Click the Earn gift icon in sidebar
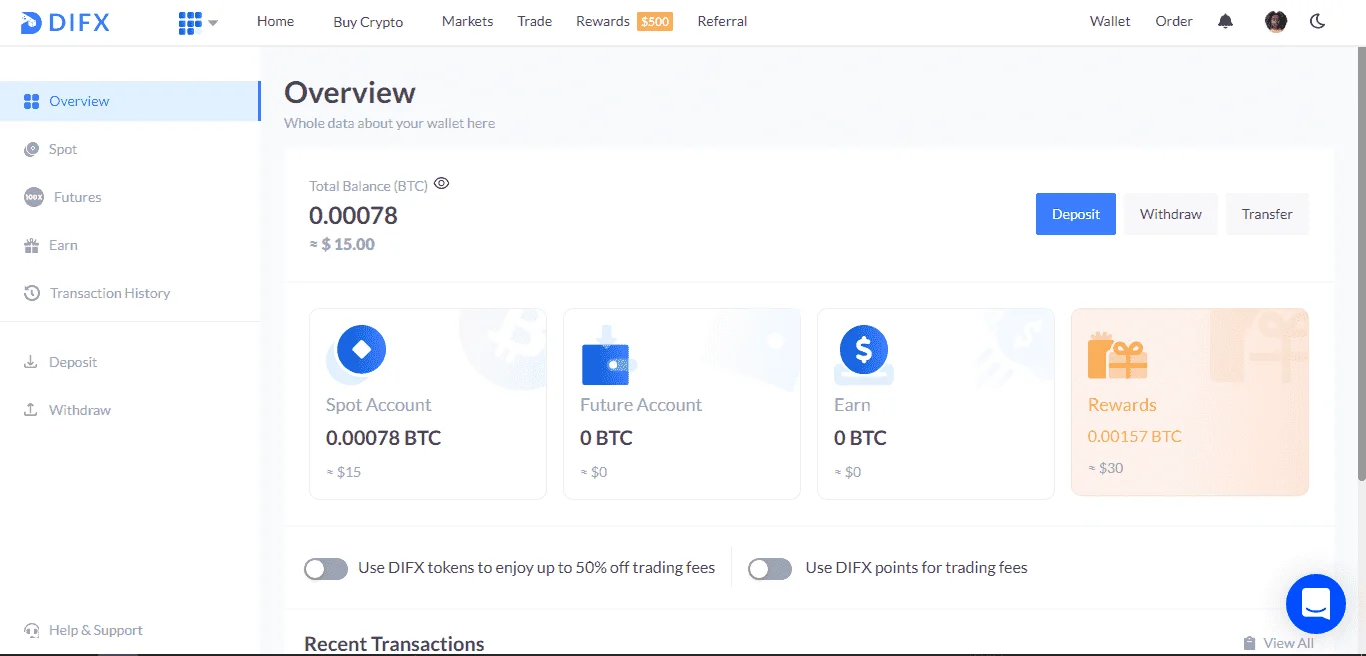This screenshot has height=656, width=1366. 31,245
